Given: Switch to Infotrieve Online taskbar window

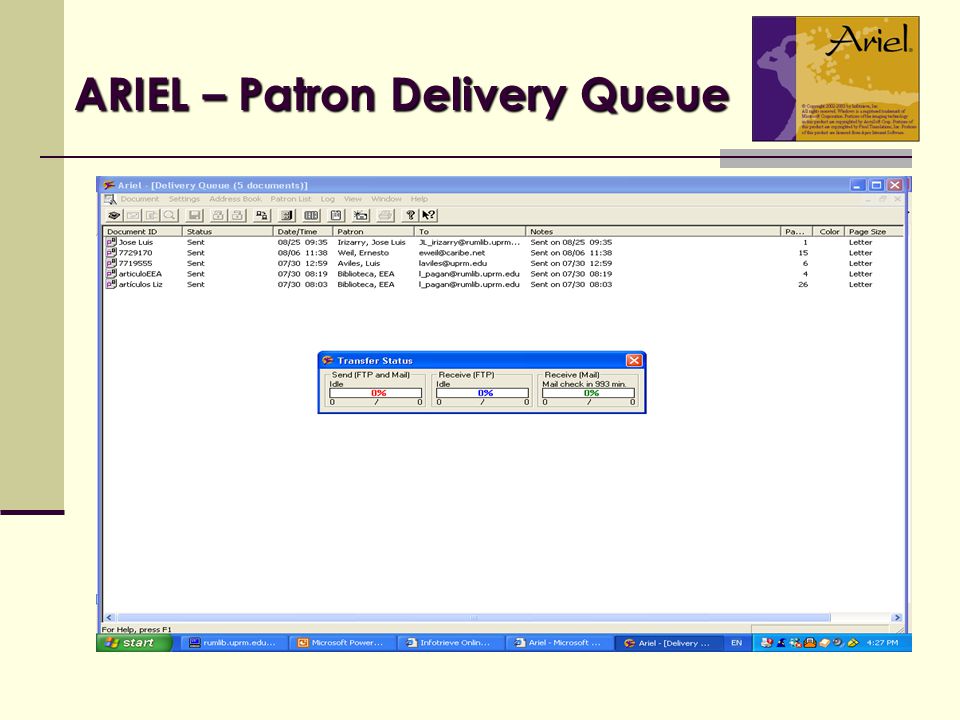Looking at the screenshot, I should (x=449, y=643).
